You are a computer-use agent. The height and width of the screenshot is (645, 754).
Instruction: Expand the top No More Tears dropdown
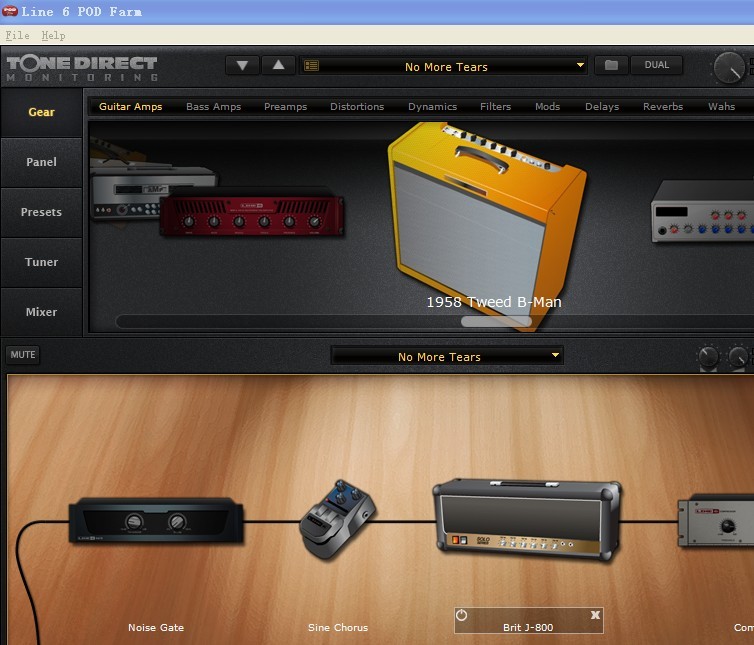point(580,65)
